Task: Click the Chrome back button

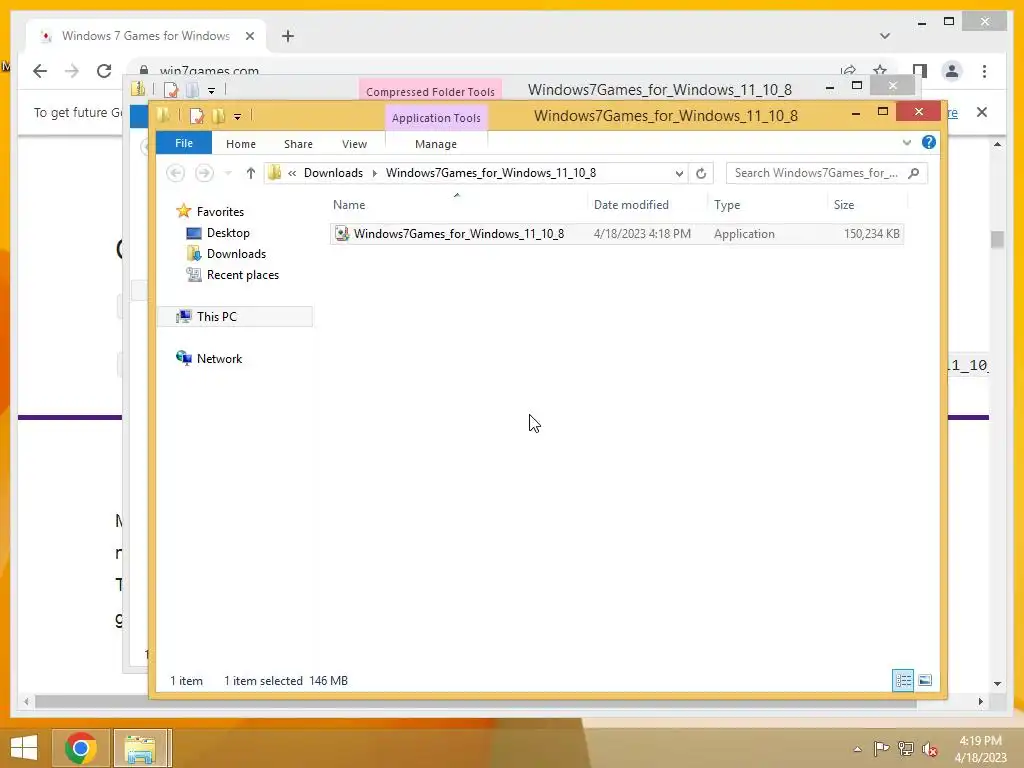Action: pyautogui.click(x=40, y=71)
